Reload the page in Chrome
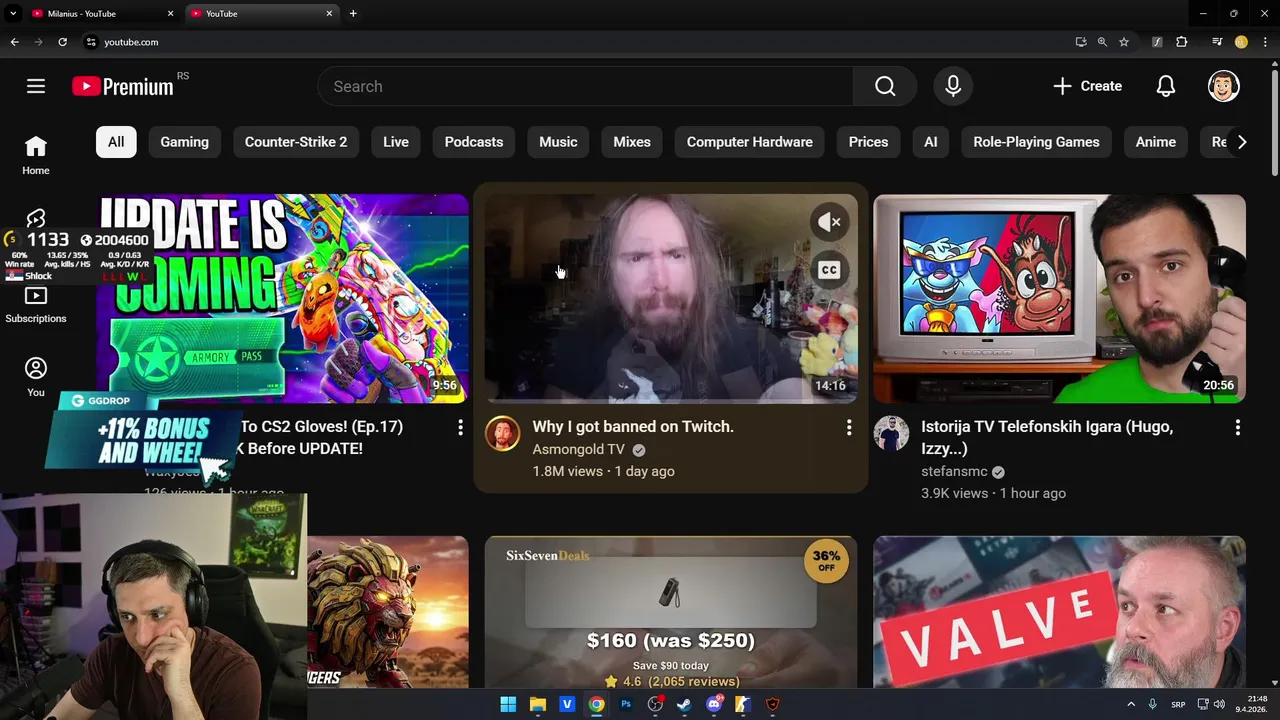Image resolution: width=1280 pixels, height=720 pixels. click(62, 42)
